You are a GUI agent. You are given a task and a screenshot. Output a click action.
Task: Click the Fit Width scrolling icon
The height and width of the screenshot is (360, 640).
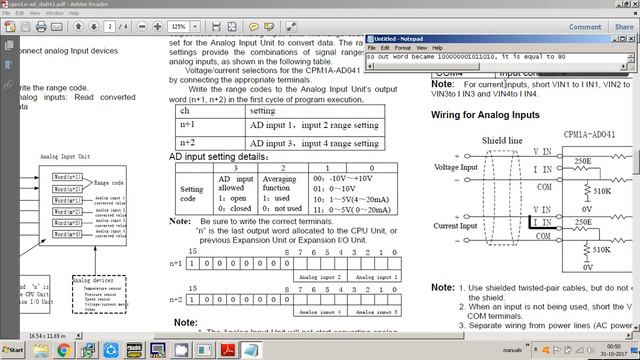(x=216, y=27)
